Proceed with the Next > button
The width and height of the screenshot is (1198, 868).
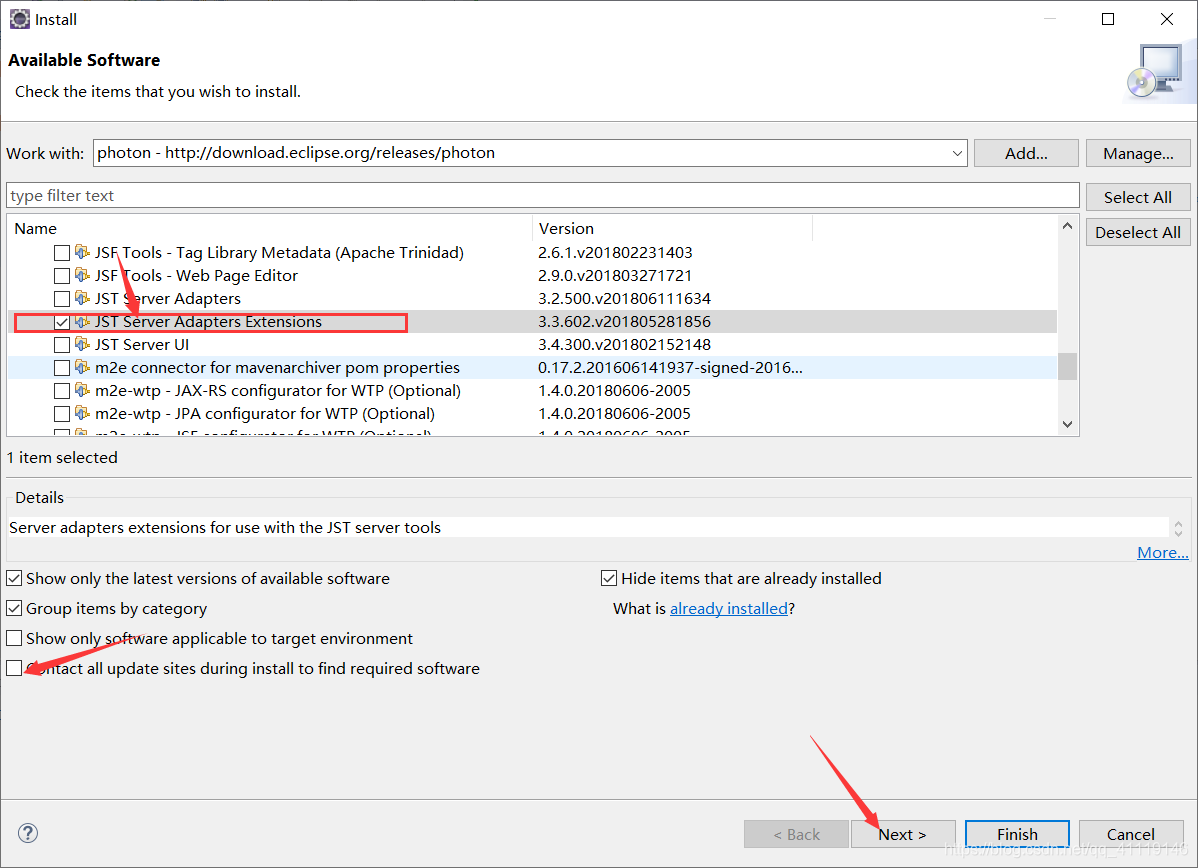pos(903,834)
